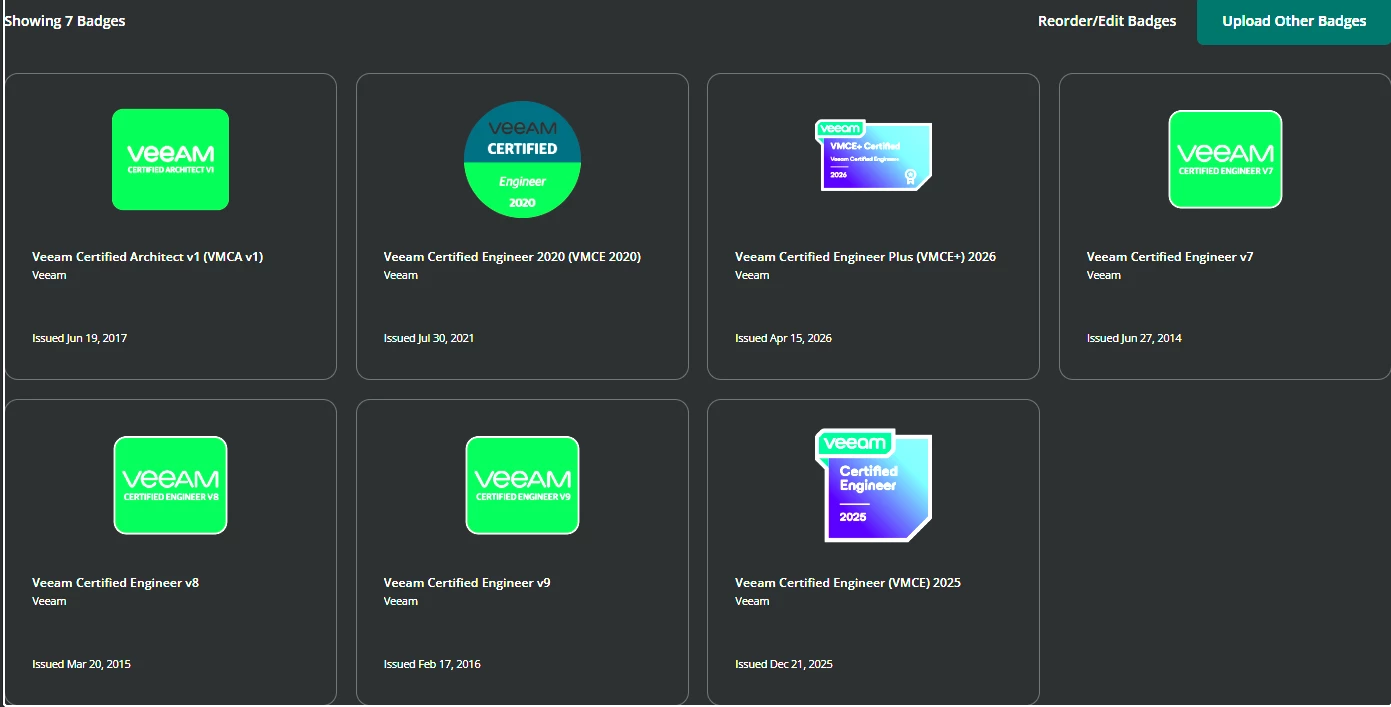The height and width of the screenshot is (707, 1391).
Task: Click Veeam issuer under Engineer v8 card
Action: pos(49,601)
